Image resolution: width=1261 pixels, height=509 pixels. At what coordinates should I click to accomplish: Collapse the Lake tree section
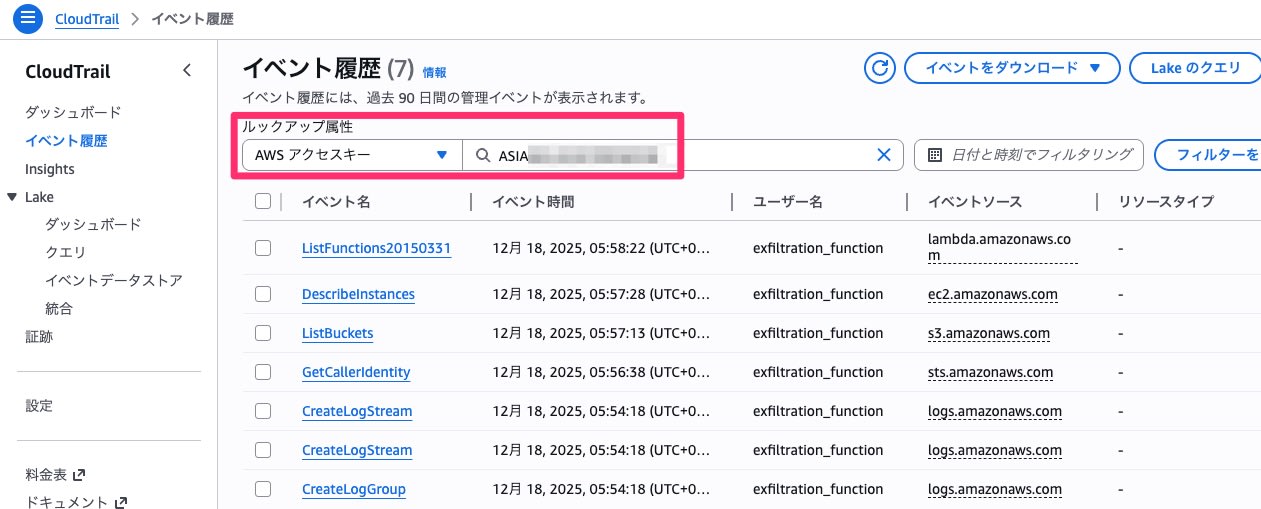pos(12,197)
